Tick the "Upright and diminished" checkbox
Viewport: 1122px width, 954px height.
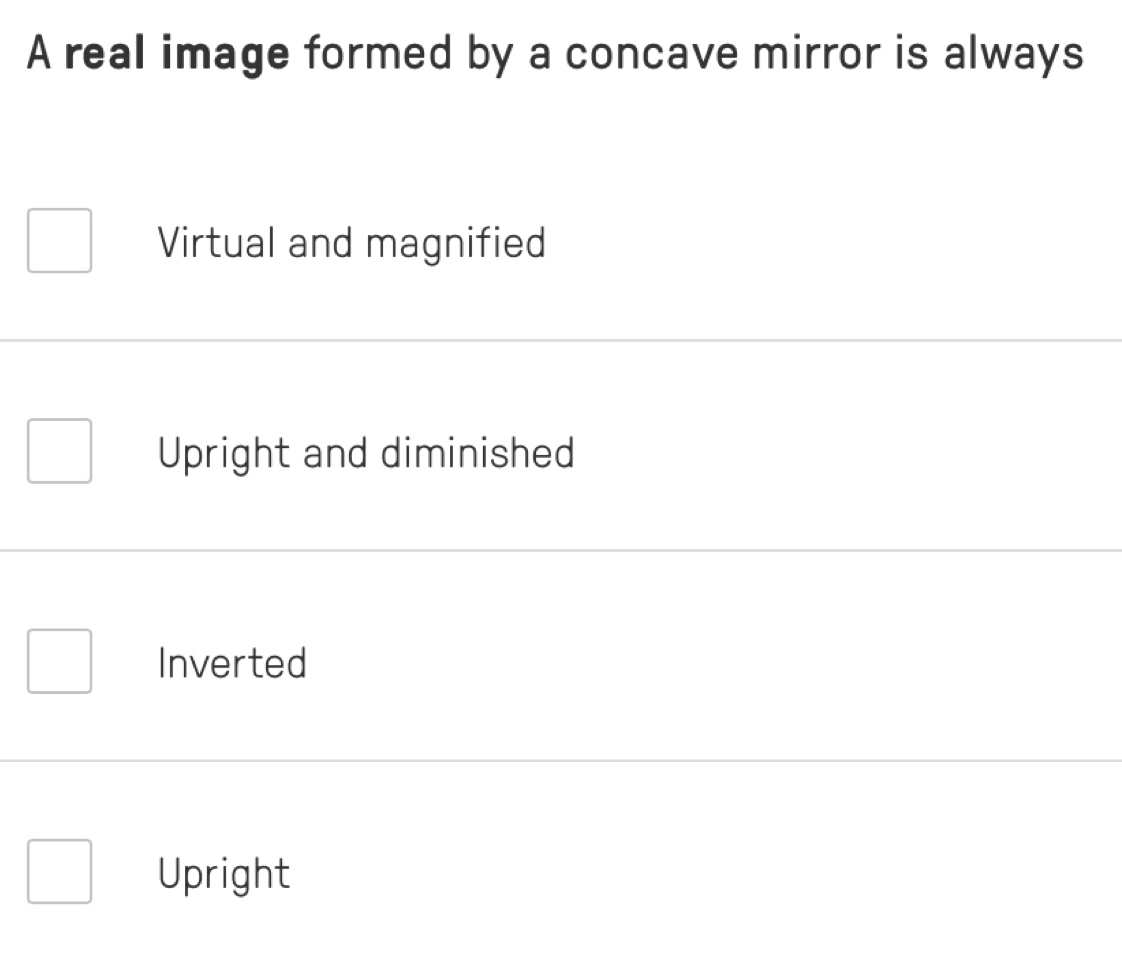pos(59,451)
